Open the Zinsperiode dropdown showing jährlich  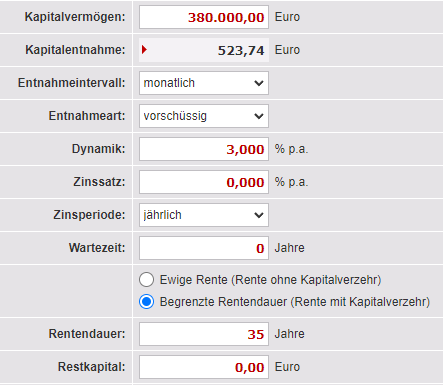click(204, 215)
